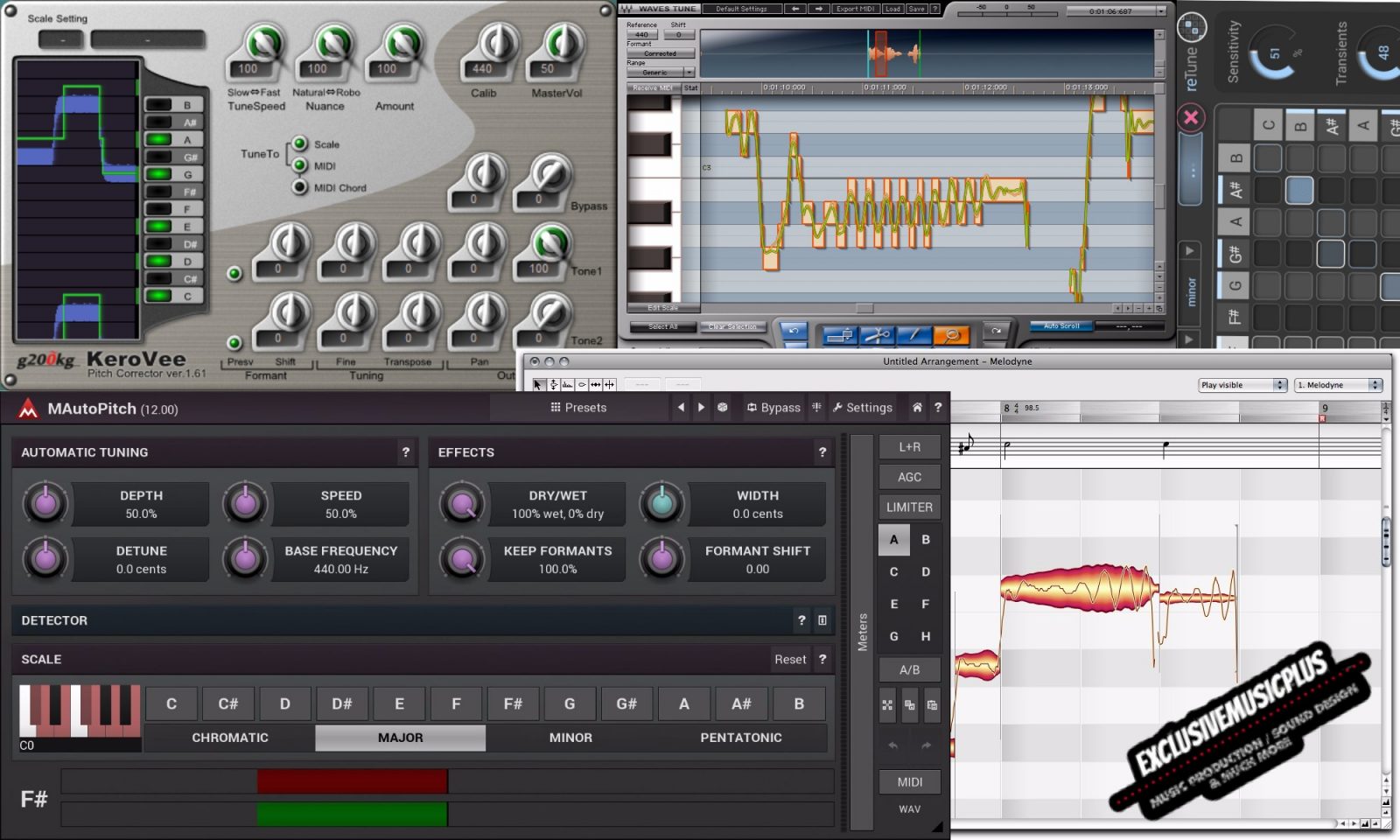Click MAutoPitch paste icon below A/B

tap(932, 705)
